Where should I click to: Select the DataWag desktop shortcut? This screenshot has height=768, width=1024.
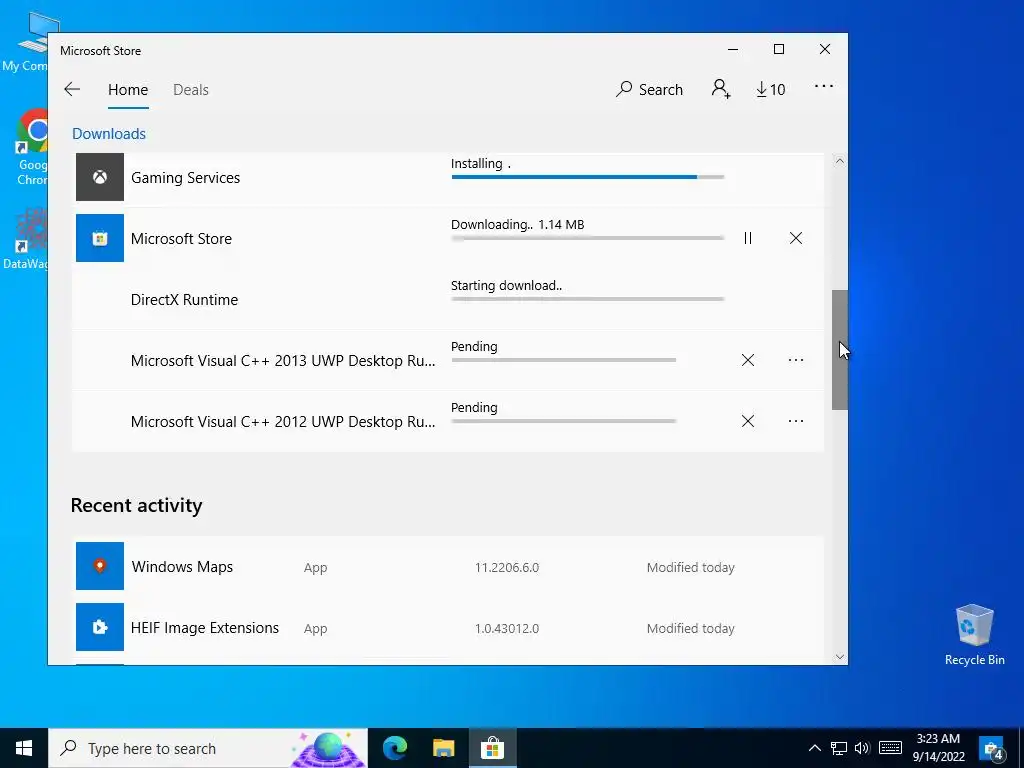pos(26,239)
